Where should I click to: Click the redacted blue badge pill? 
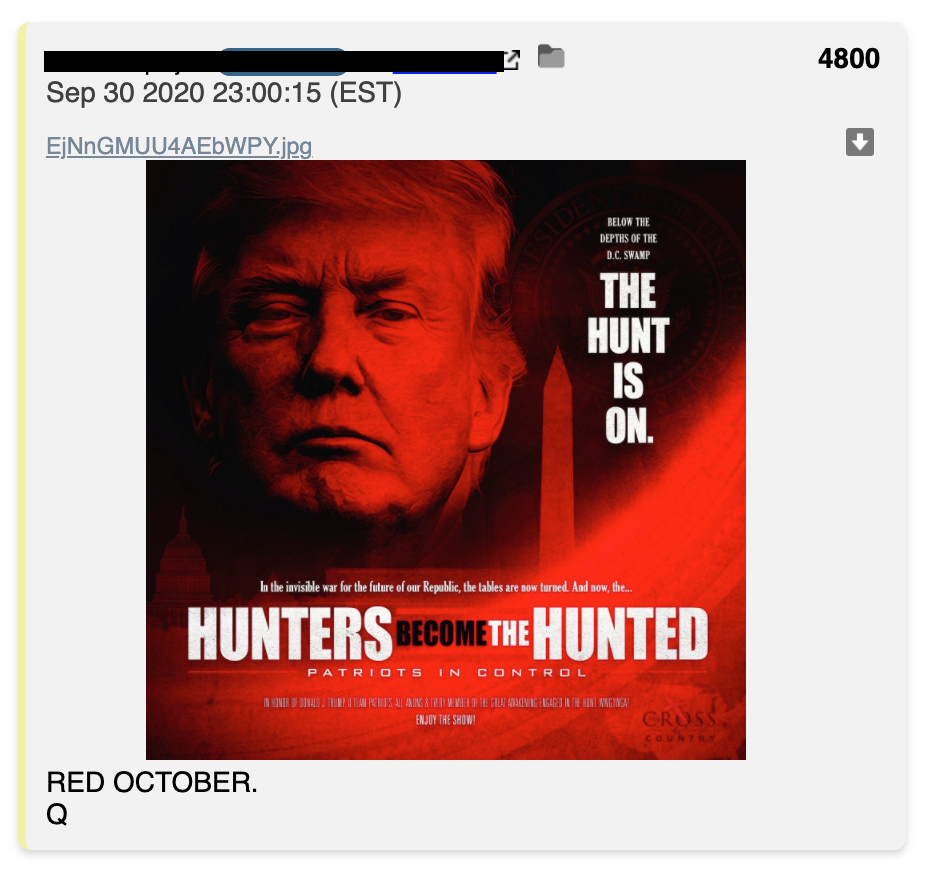(283, 62)
